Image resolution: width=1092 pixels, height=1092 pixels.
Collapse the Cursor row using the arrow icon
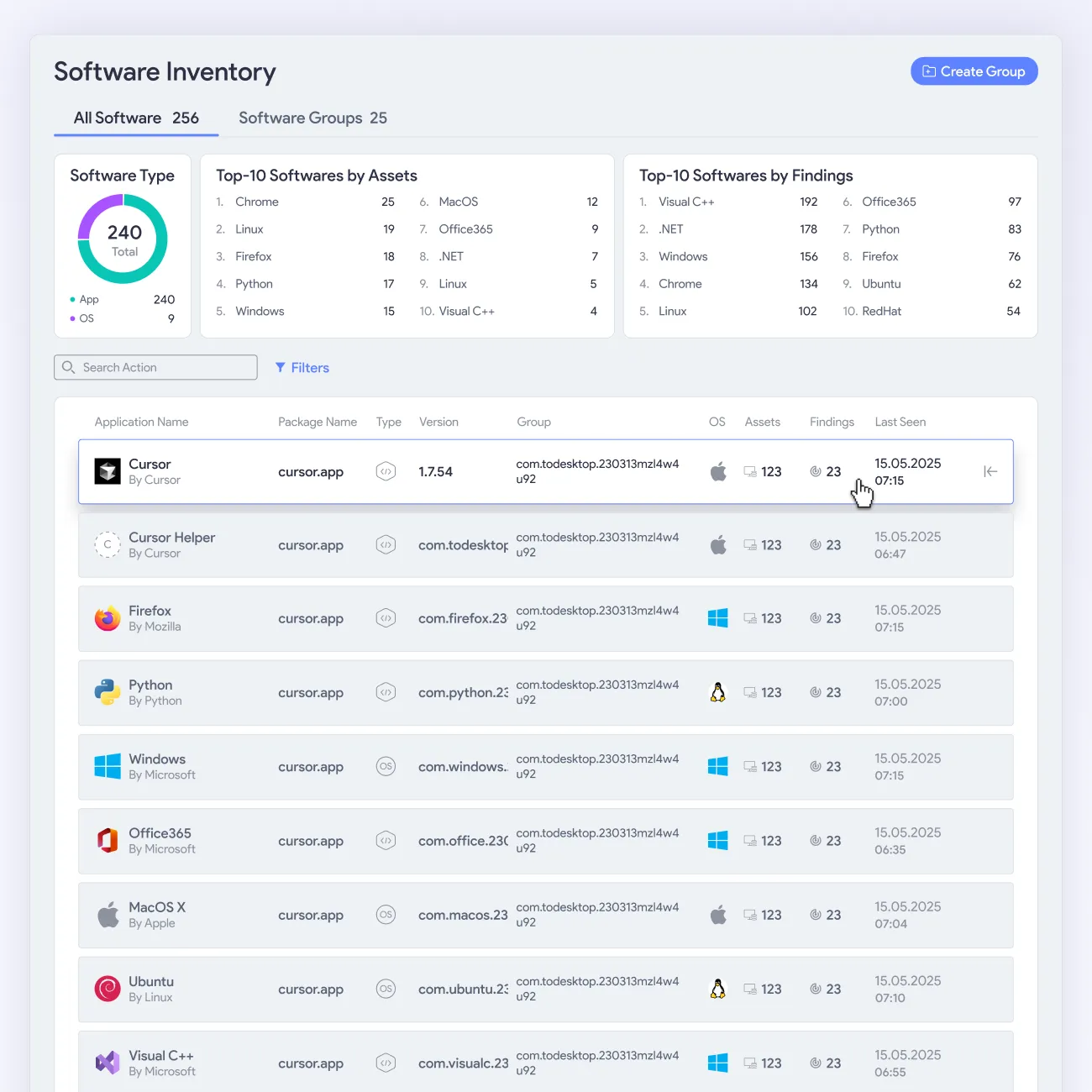(x=990, y=471)
